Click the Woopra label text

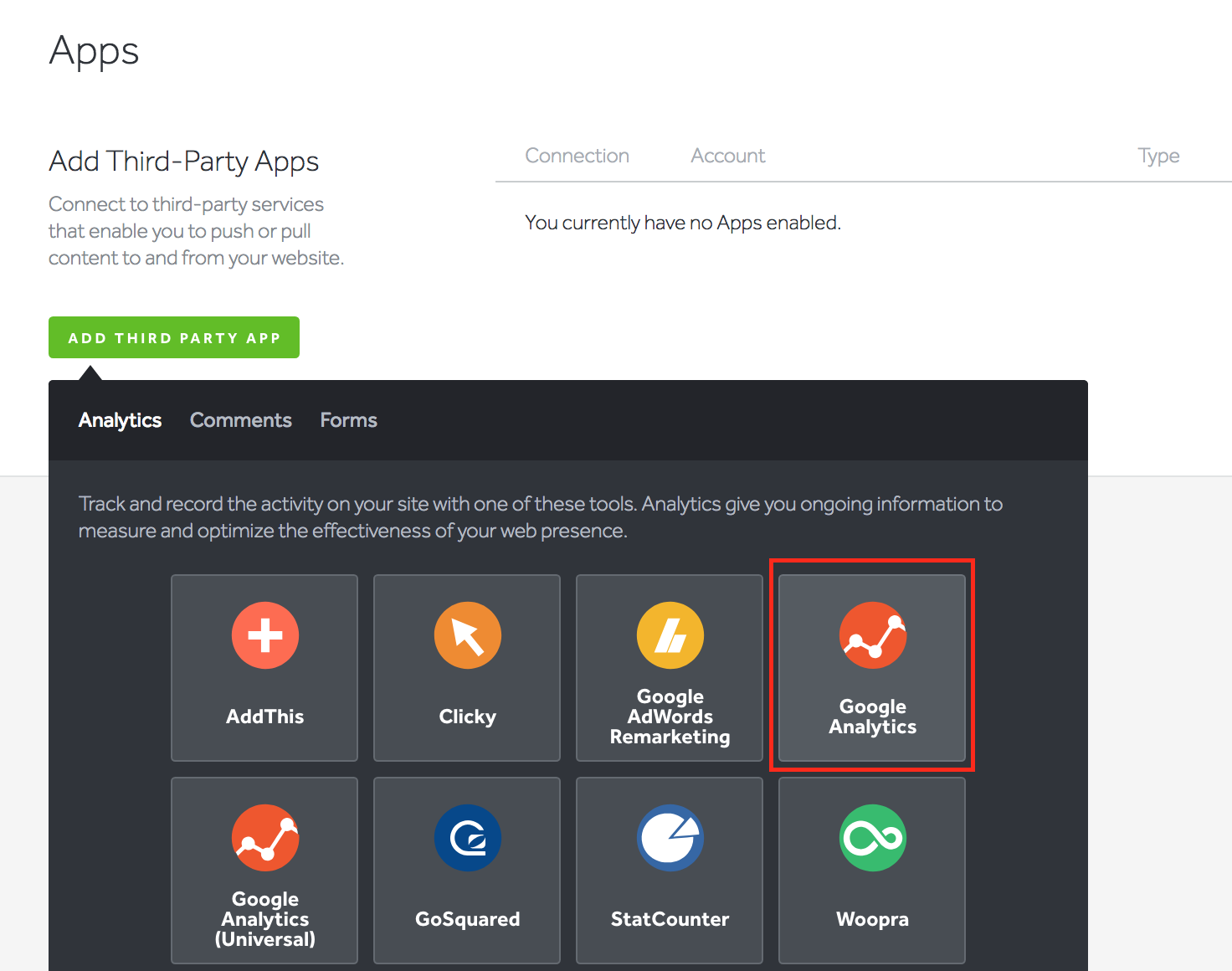tap(873, 920)
